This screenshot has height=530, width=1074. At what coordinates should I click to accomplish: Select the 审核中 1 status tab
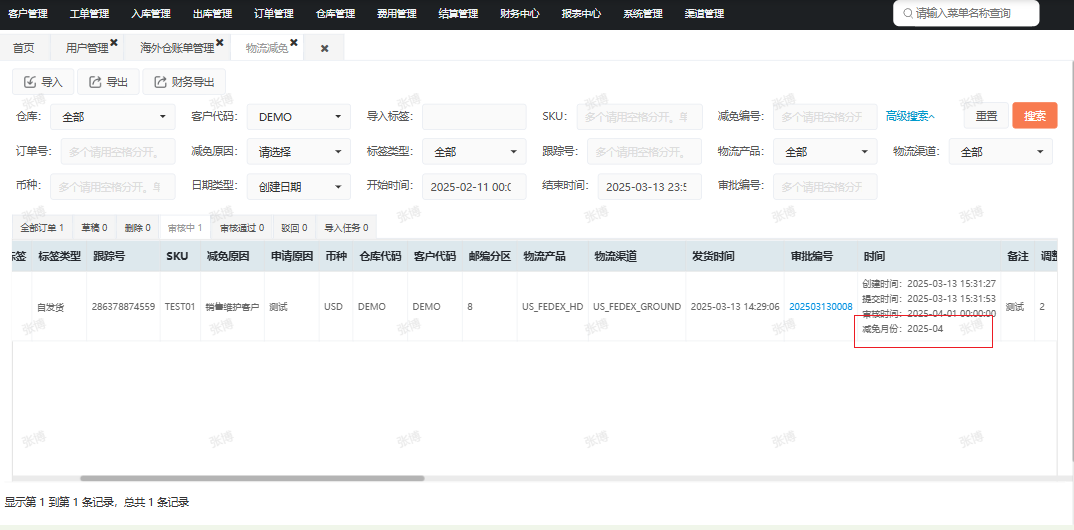point(185,227)
